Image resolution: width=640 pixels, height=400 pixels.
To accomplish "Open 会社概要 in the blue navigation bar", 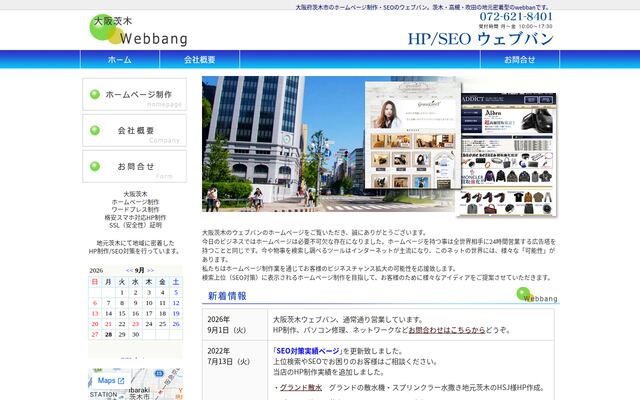I will [199, 60].
